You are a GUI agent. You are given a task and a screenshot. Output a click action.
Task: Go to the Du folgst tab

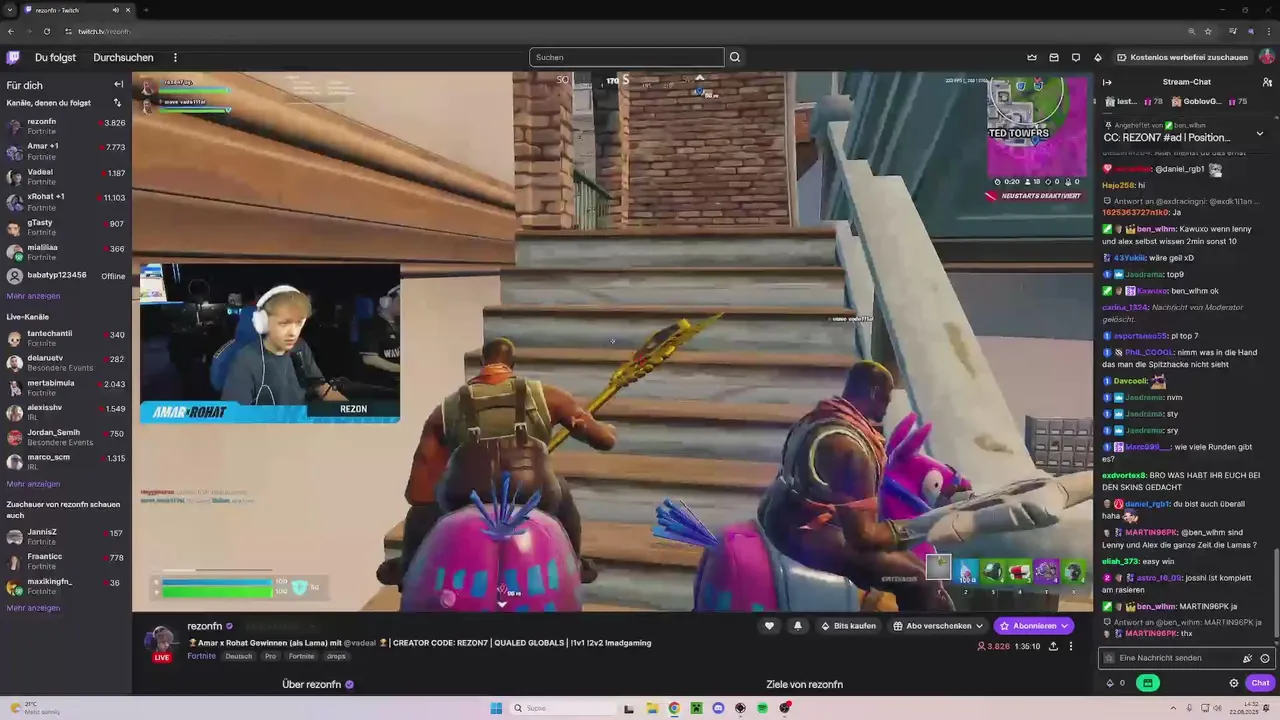tap(55, 57)
